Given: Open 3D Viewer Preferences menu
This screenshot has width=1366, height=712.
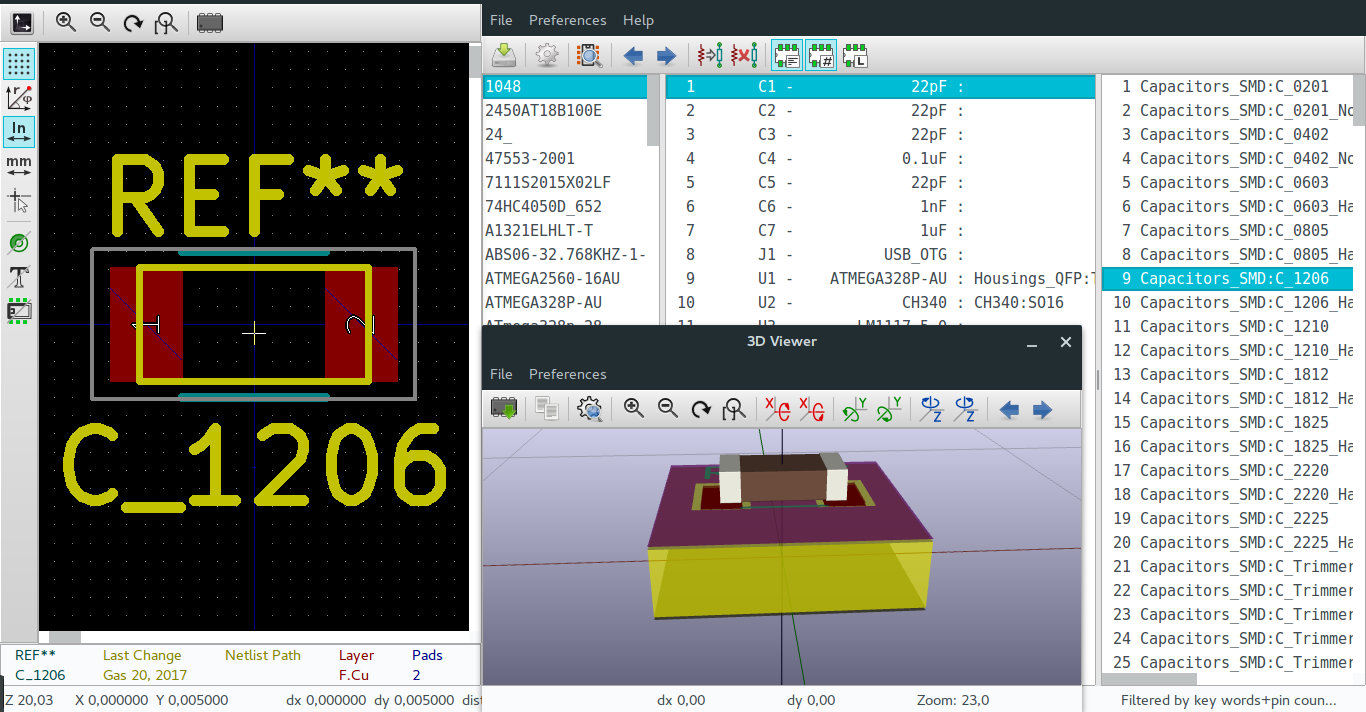Looking at the screenshot, I should pos(567,374).
